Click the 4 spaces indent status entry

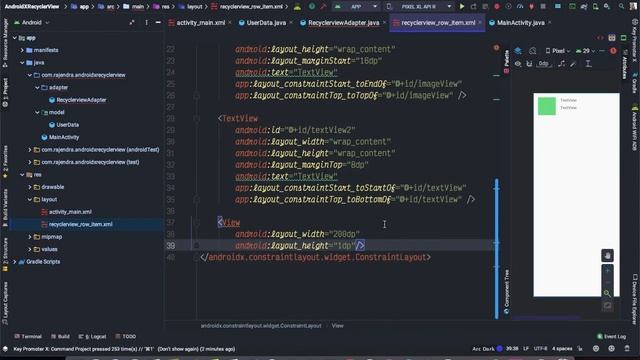tap(562, 349)
